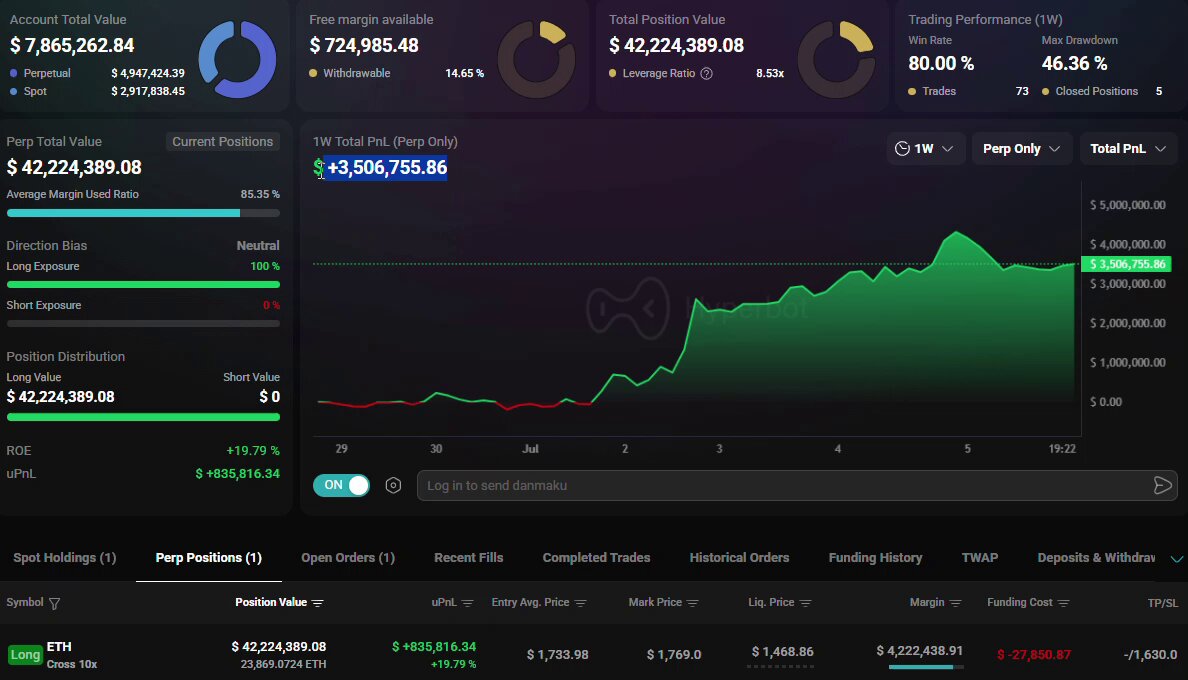Viewport: 1188px width, 680px height.
Task: Click the Account Total Value donut chart
Action: click(237, 59)
